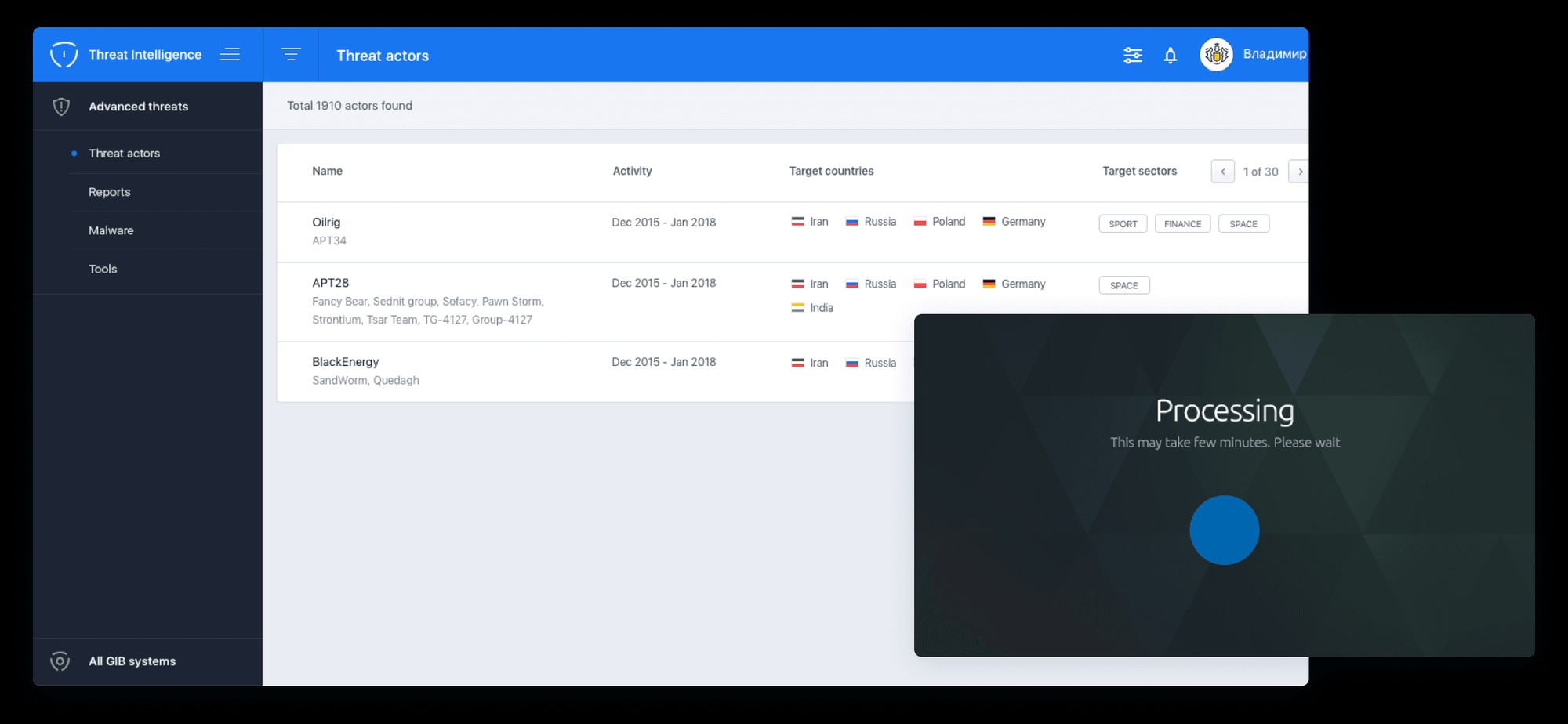This screenshot has width=1568, height=724.
Task: Open Tools in the sidebar
Action: tap(103, 269)
